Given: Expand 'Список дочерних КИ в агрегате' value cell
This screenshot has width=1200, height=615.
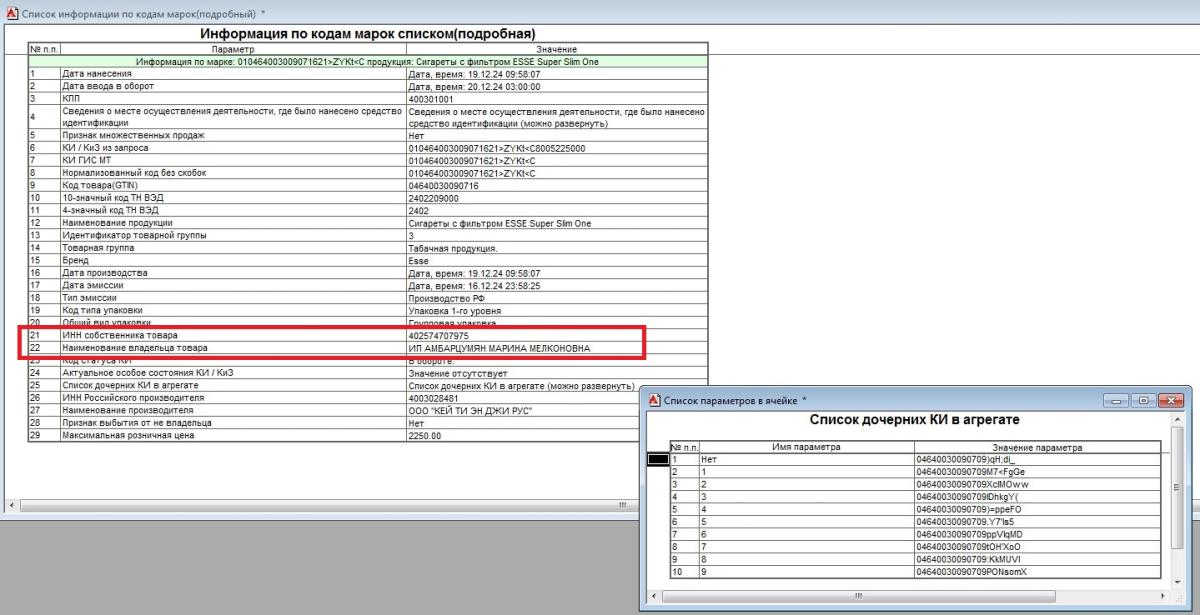Looking at the screenshot, I should (x=556, y=385).
